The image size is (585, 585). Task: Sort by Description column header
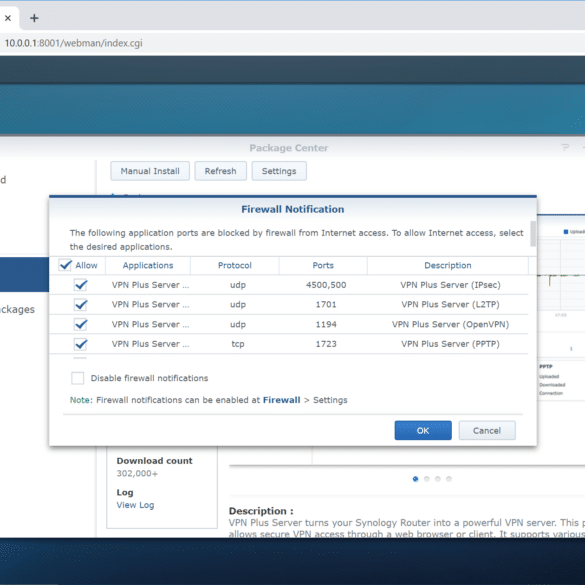point(448,265)
